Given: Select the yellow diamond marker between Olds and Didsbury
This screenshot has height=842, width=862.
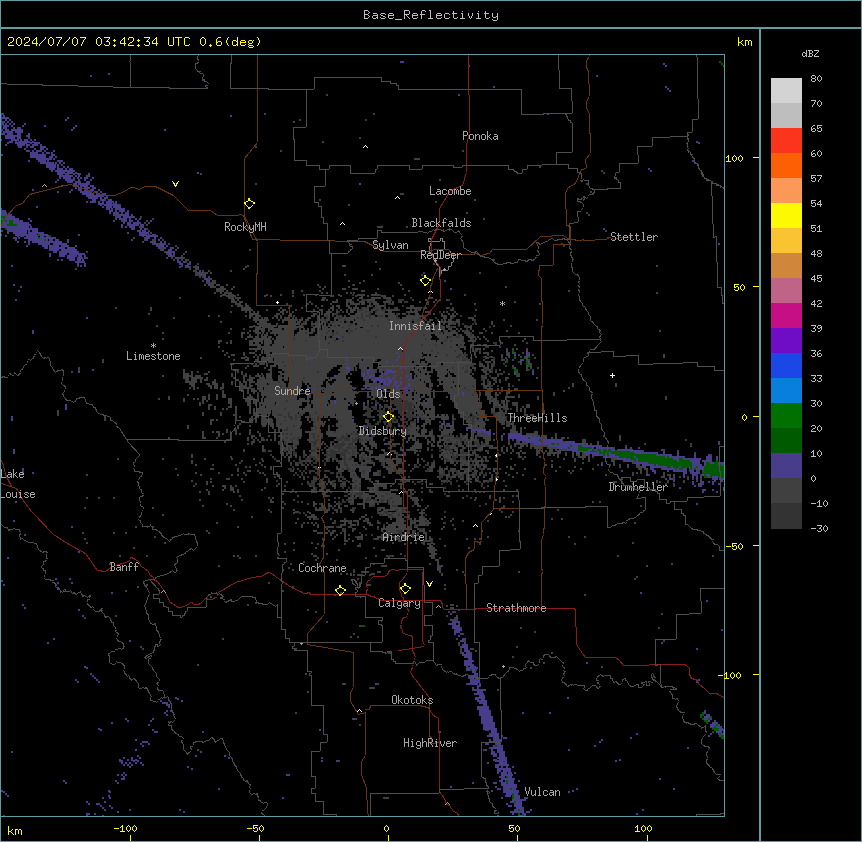Looking at the screenshot, I should point(388,417).
